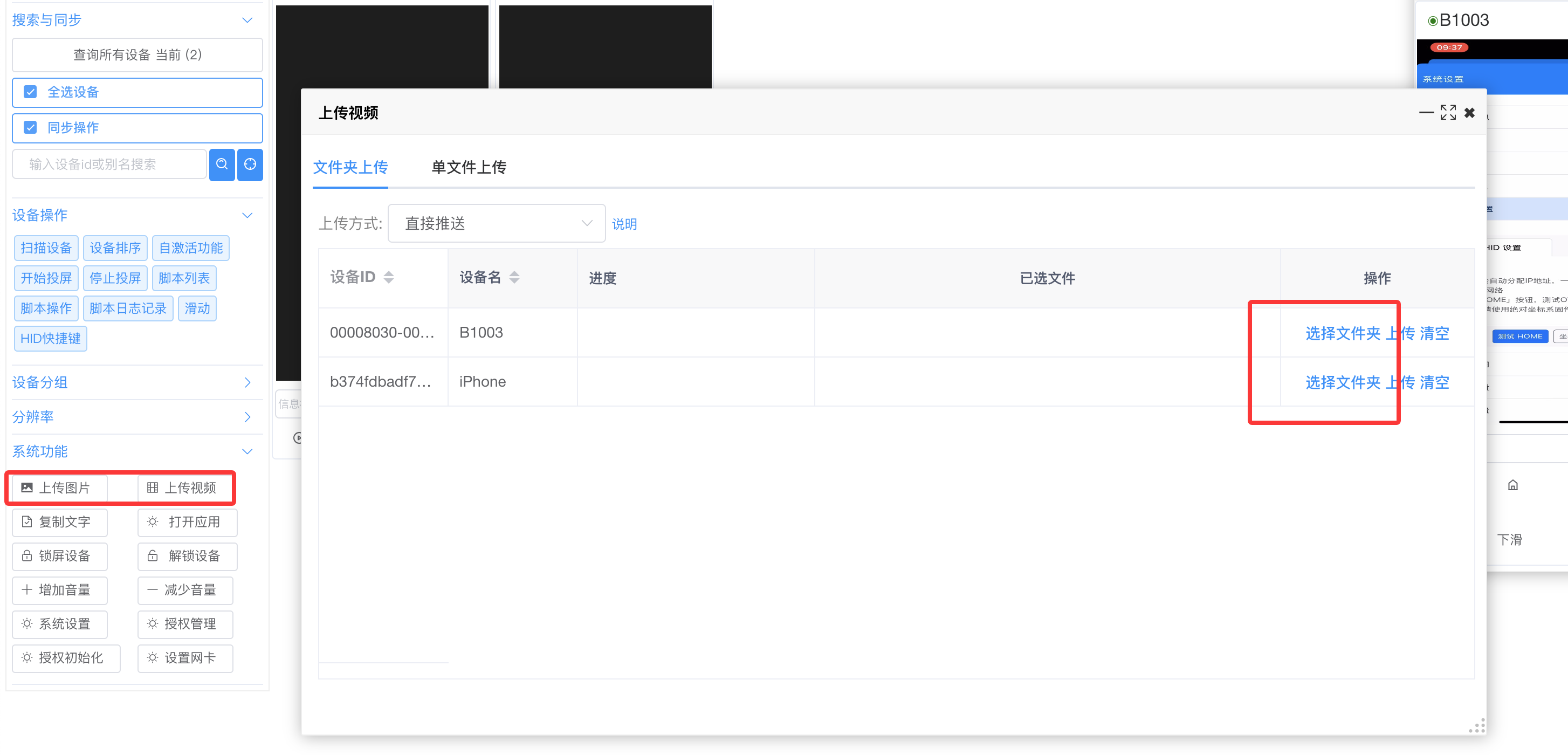Click the Upload Picture (上传图片) icon button
Image resolution: width=1568 pixels, height=755 pixels.
(59, 487)
